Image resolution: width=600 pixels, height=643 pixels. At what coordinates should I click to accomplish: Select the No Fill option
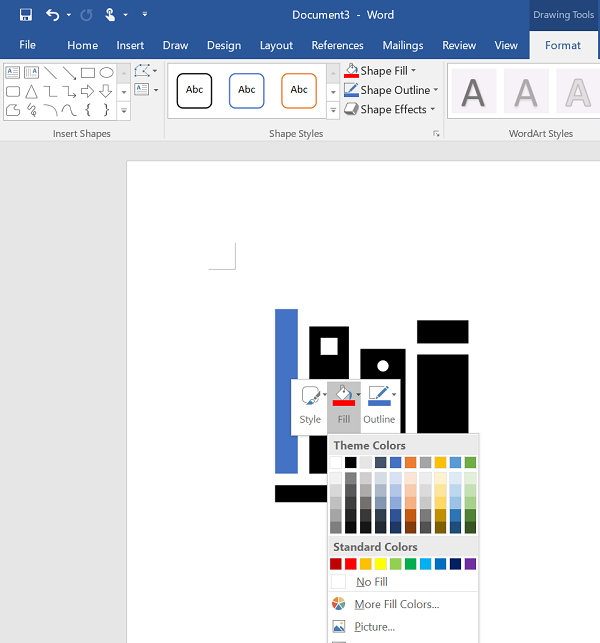click(371, 582)
